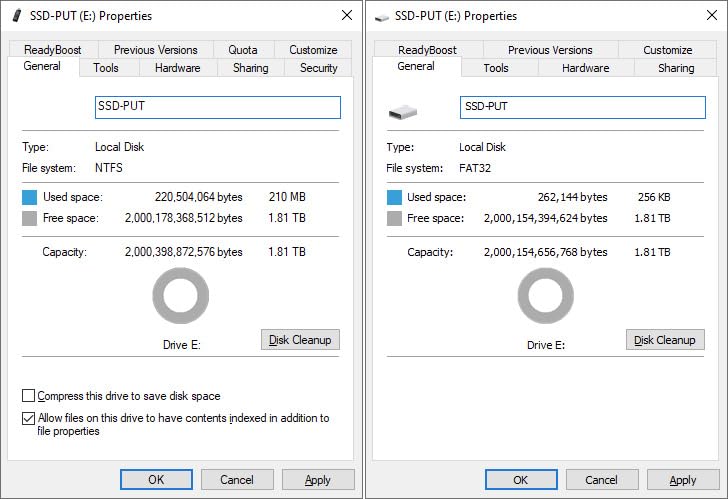Click Disk Cleanup button in NTFS window

300,340
